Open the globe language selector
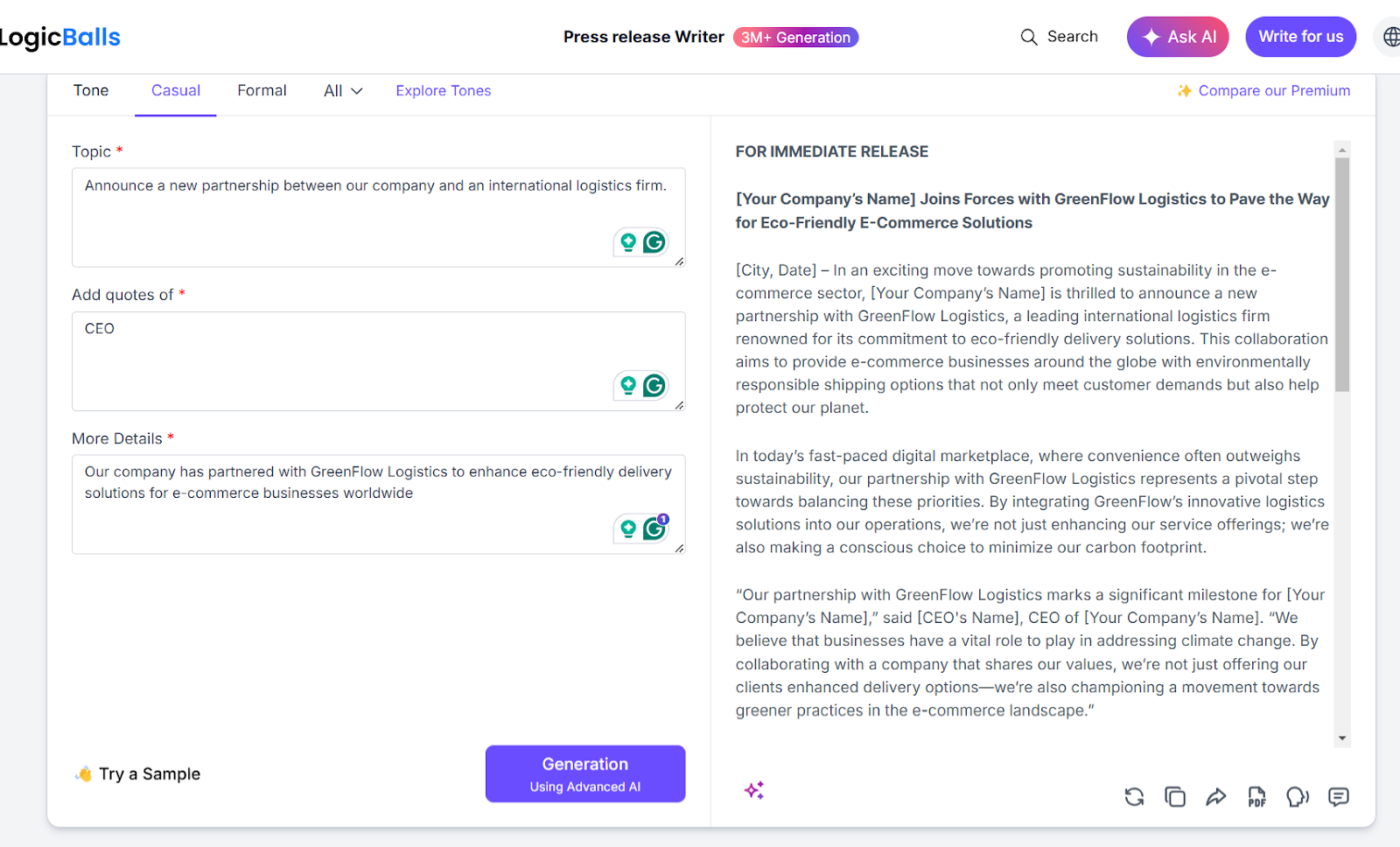The width and height of the screenshot is (1400, 847). [1391, 37]
